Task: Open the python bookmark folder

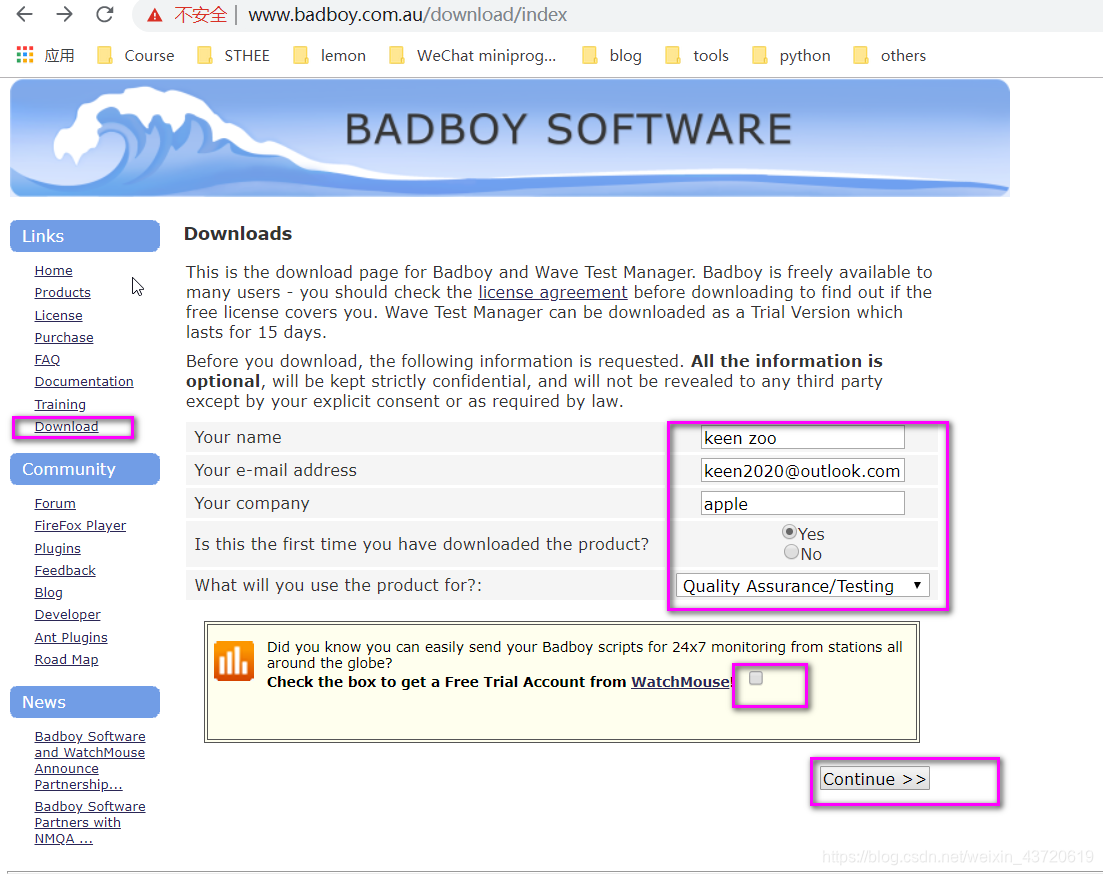Action: [791, 56]
